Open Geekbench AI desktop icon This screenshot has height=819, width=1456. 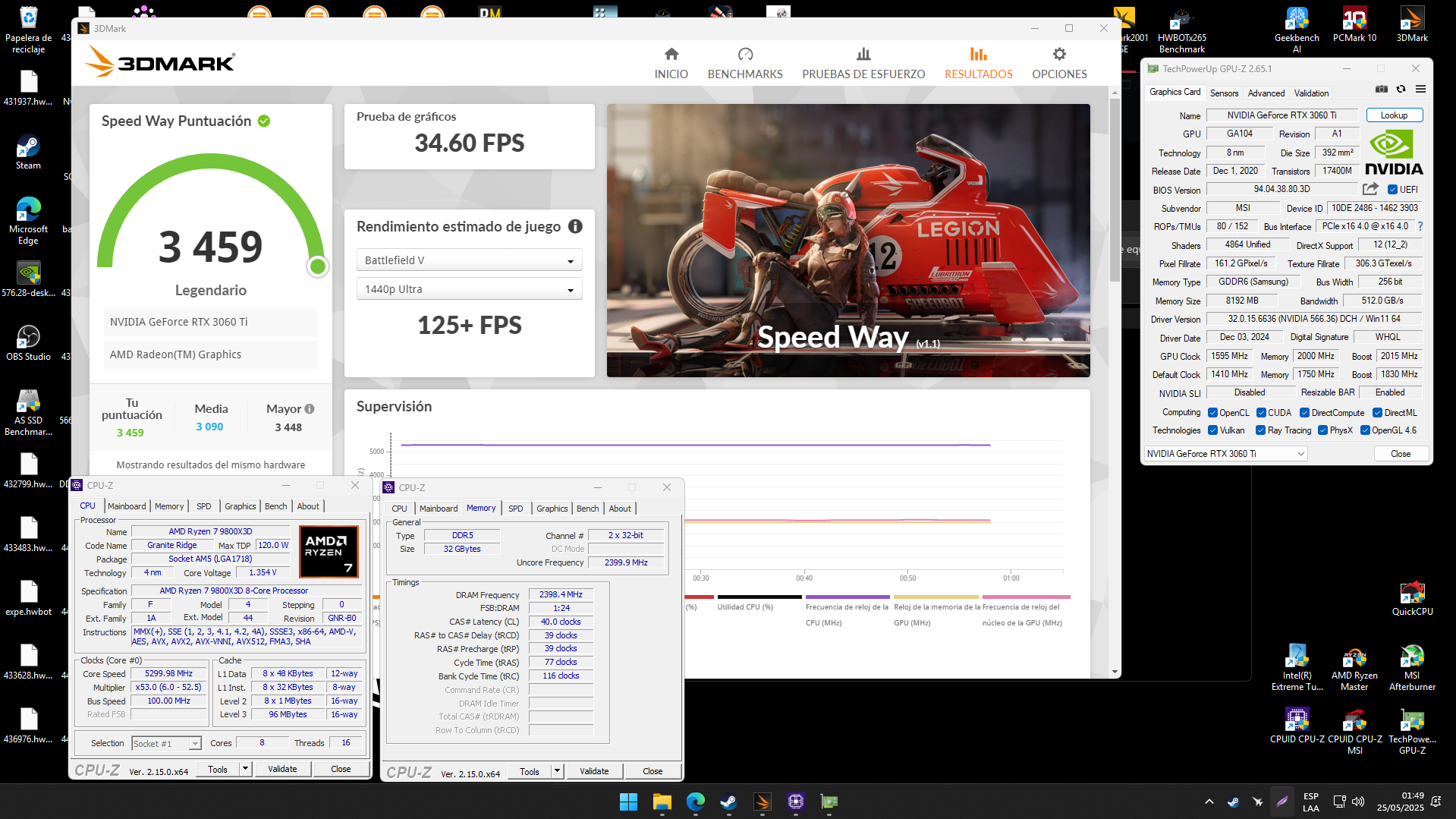(x=1297, y=30)
